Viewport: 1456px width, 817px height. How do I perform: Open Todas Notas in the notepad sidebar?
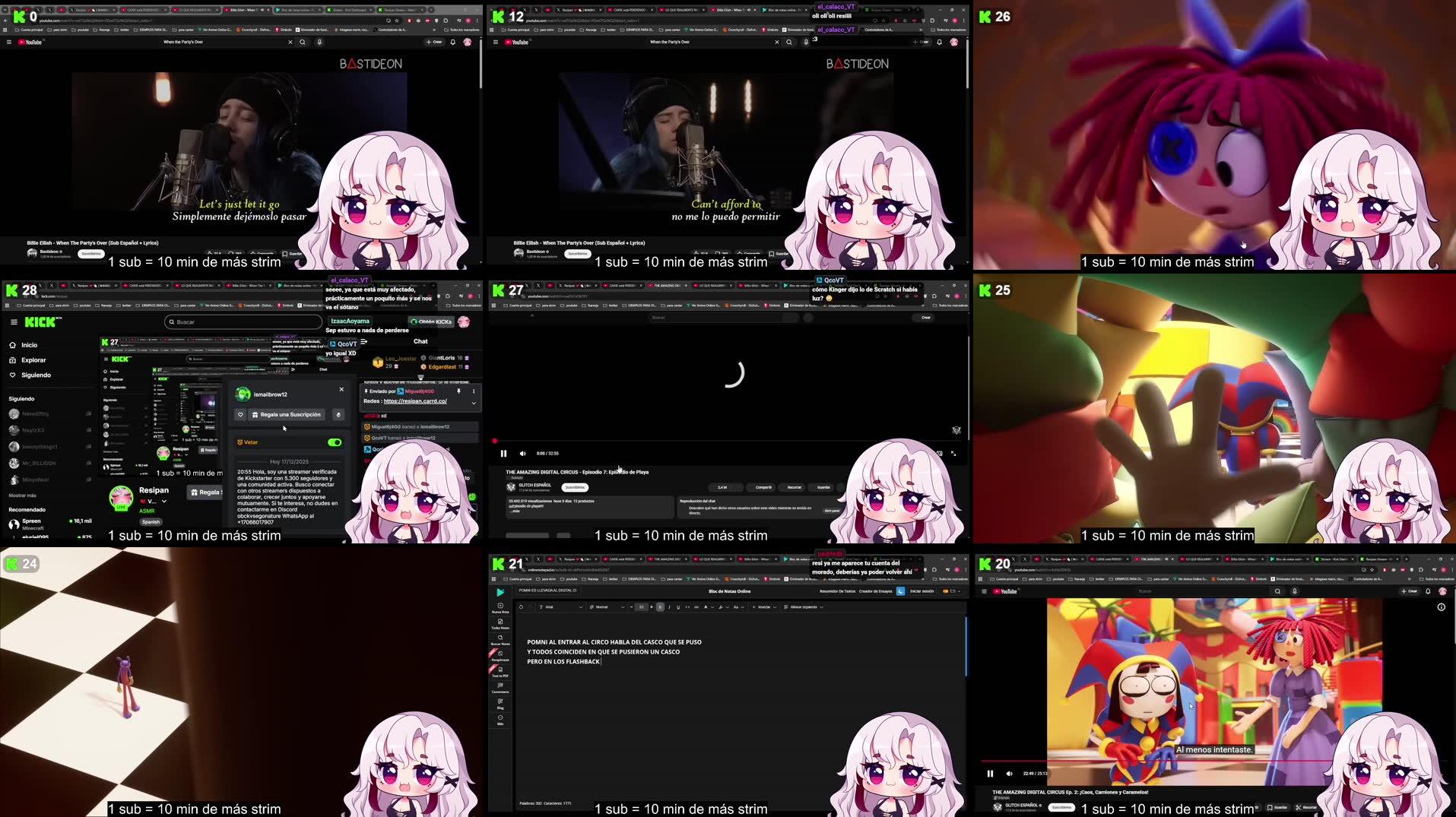(500, 625)
